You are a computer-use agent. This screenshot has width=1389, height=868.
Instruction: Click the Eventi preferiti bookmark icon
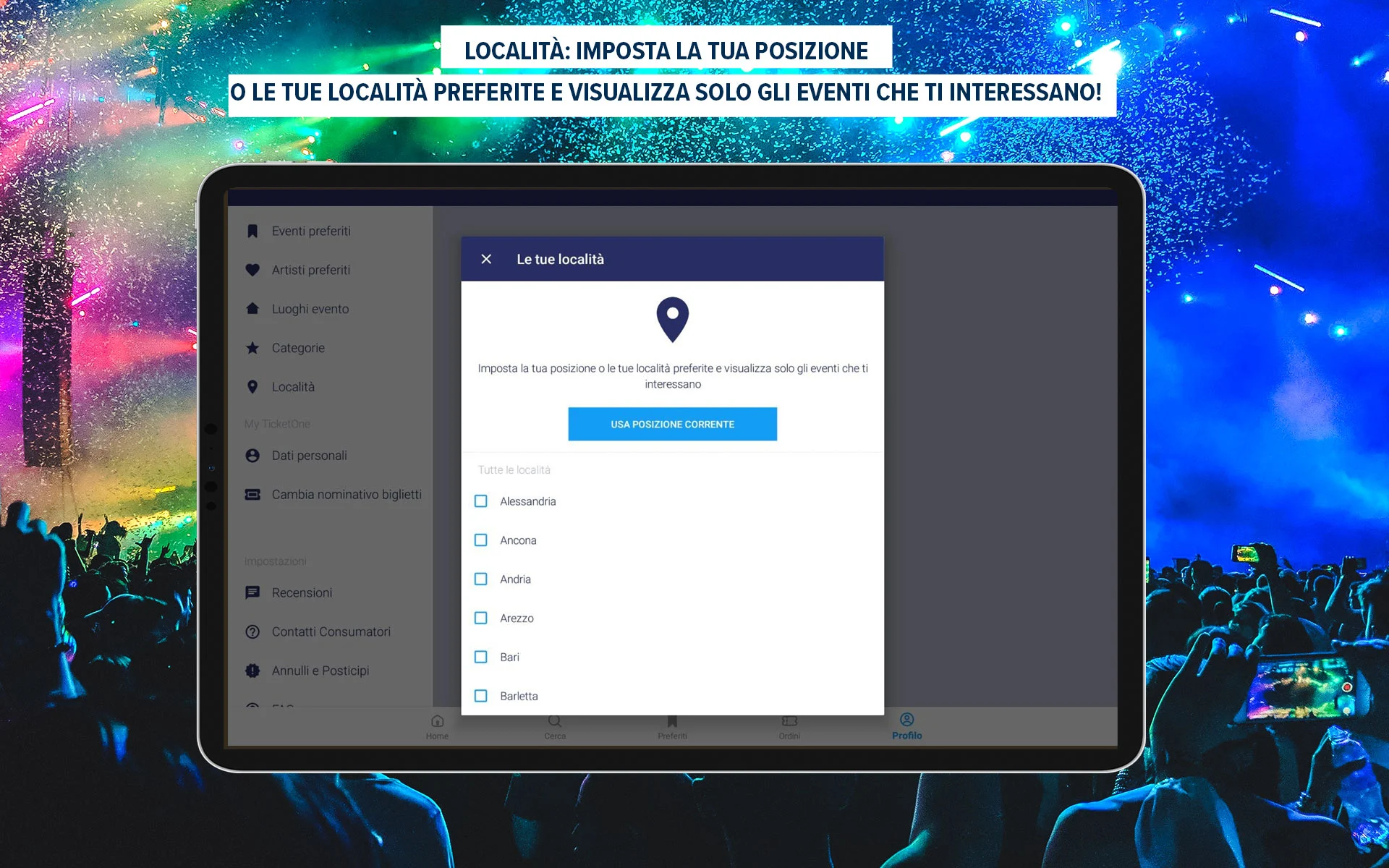pos(252,231)
